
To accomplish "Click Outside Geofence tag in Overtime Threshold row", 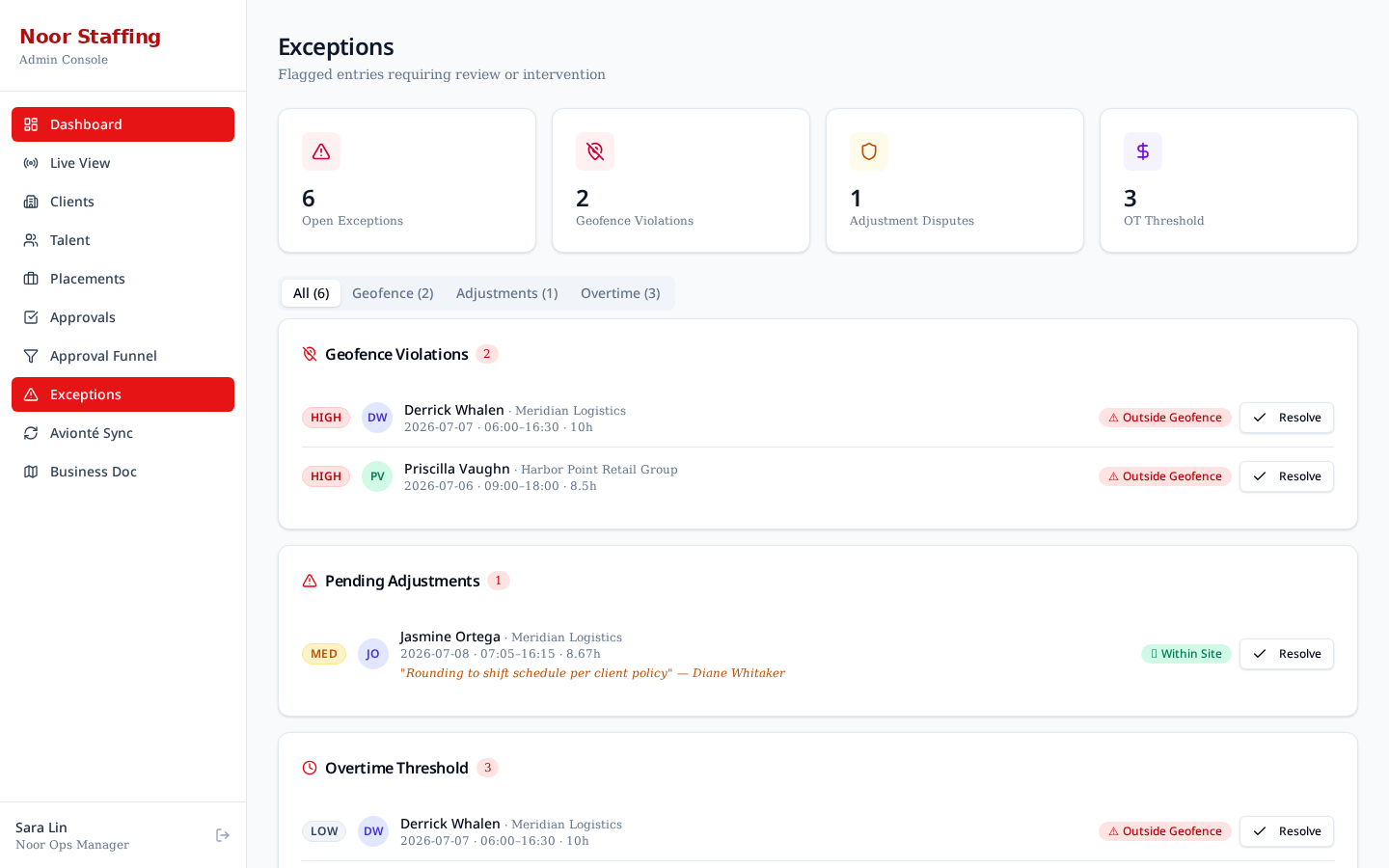I will click(1165, 831).
